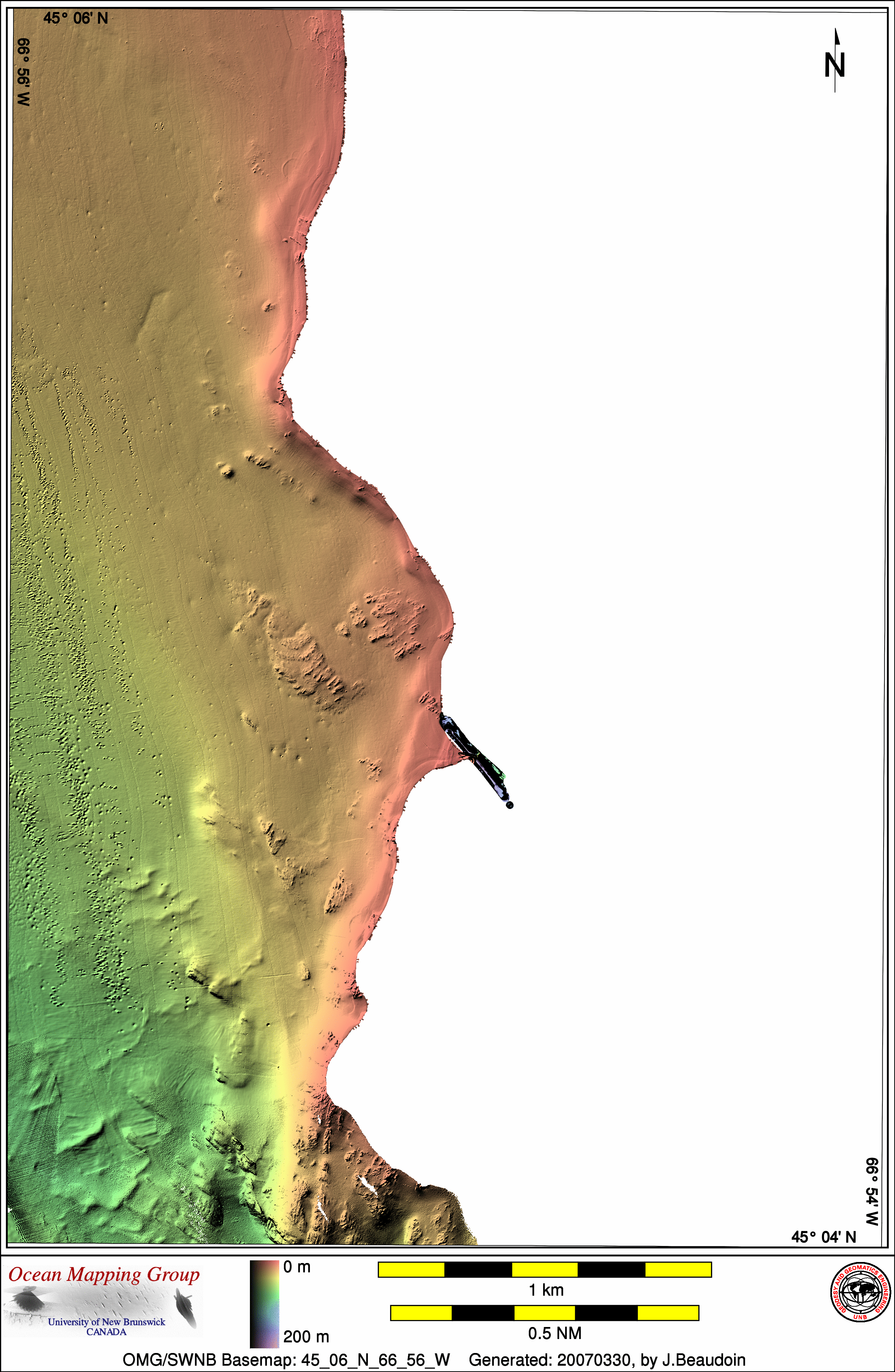Click the 0 m depth label

click(297, 1267)
